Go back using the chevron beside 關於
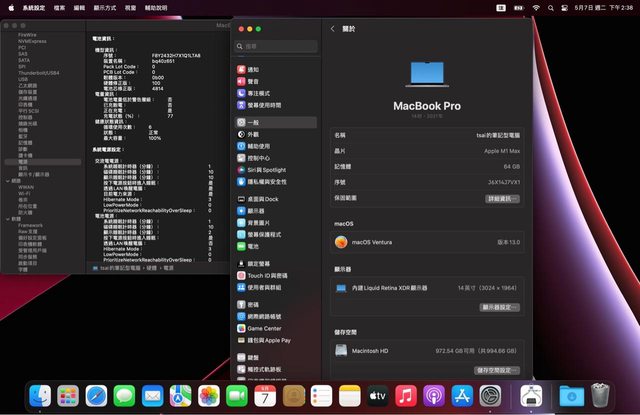Screen dimensions: 640x415 pos(332,29)
